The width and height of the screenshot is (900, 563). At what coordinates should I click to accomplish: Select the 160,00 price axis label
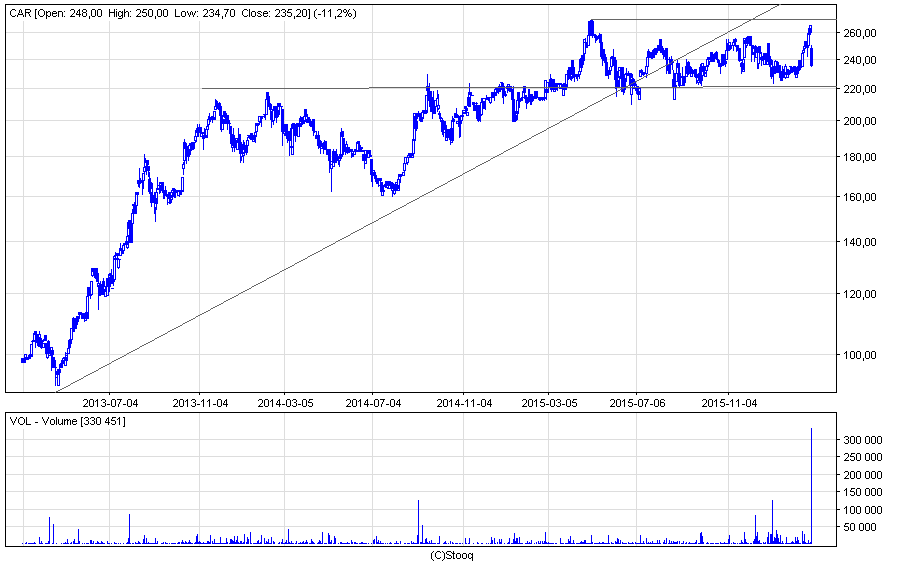point(860,197)
